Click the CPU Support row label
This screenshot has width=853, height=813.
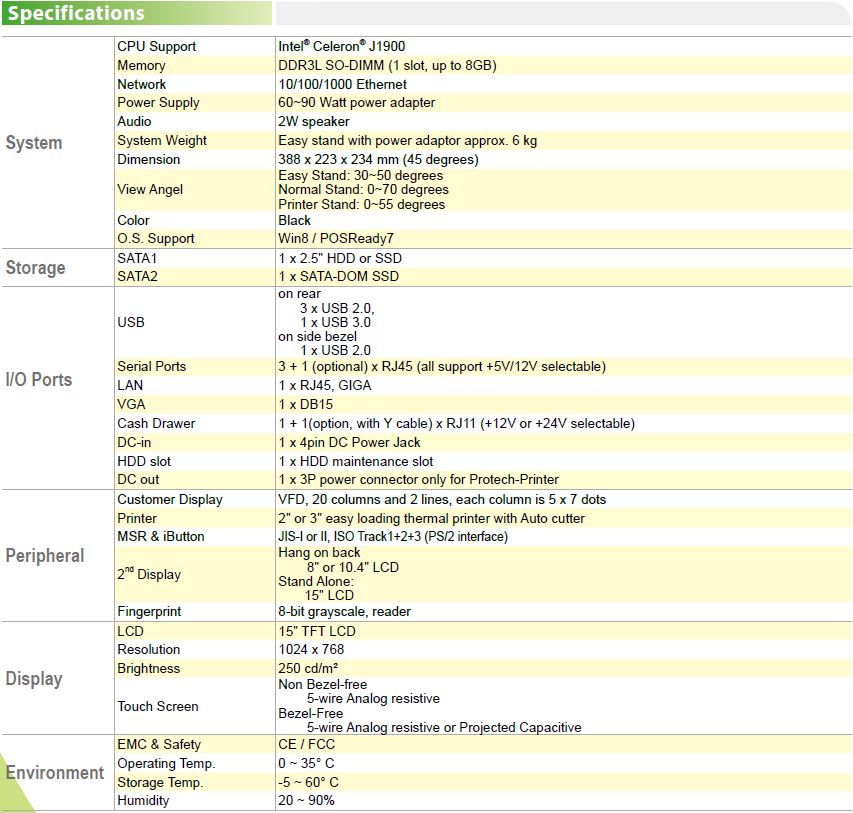[x=157, y=46]
